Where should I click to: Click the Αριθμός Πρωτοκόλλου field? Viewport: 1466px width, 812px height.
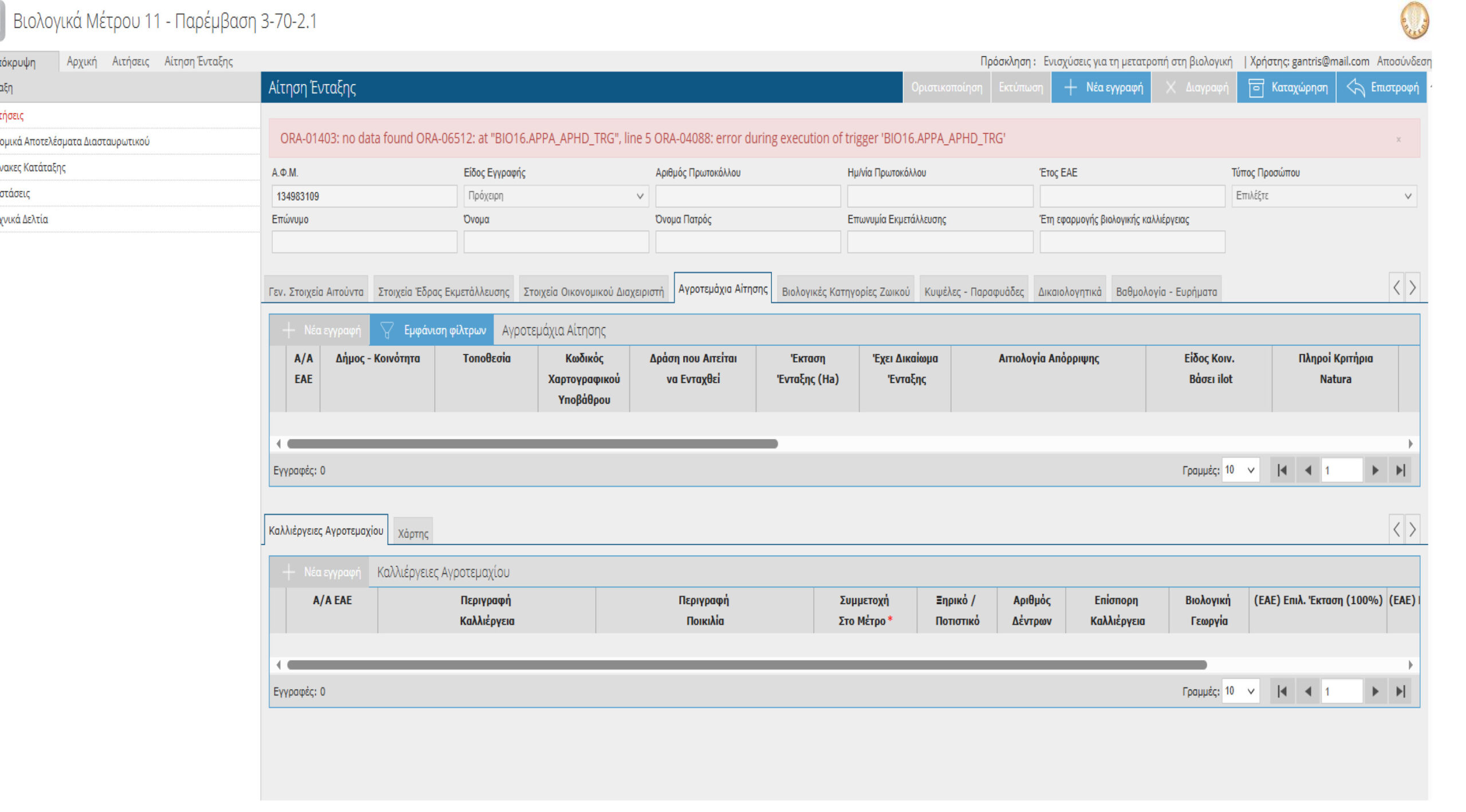point(748,196)
